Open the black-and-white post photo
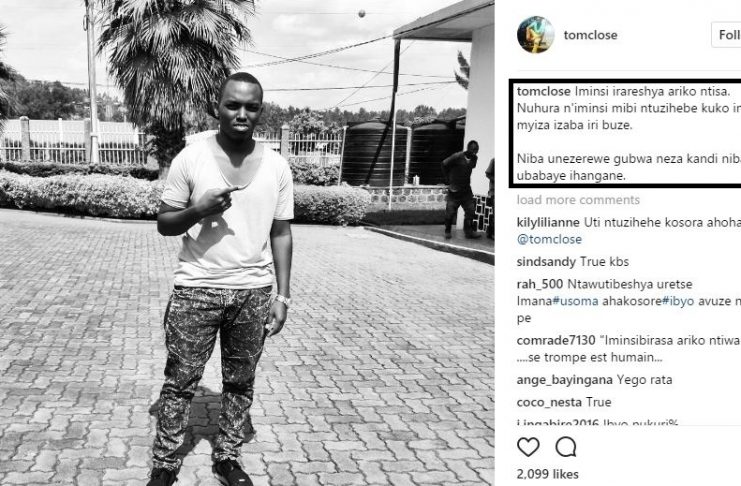 [x=247, y=243]
